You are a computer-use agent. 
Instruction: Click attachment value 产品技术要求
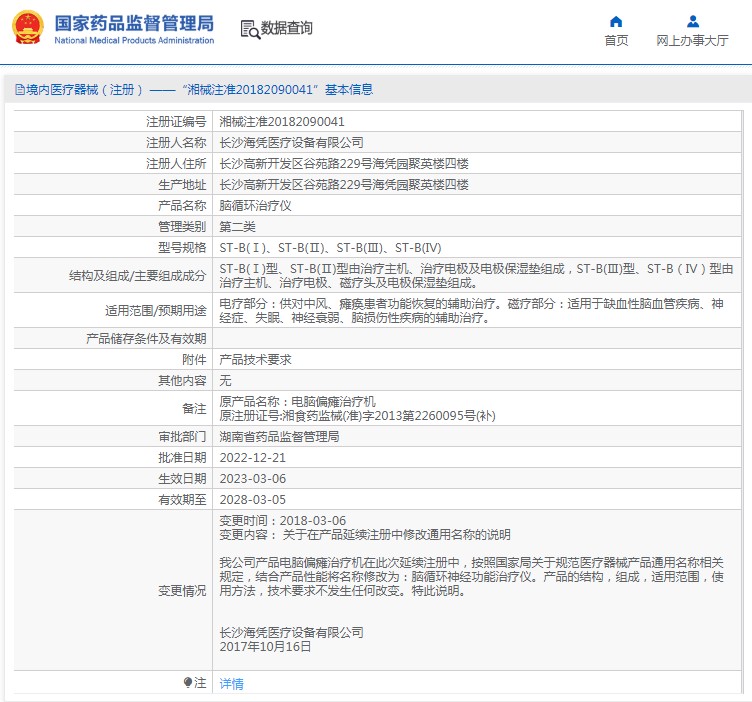[x=255, y=360]
